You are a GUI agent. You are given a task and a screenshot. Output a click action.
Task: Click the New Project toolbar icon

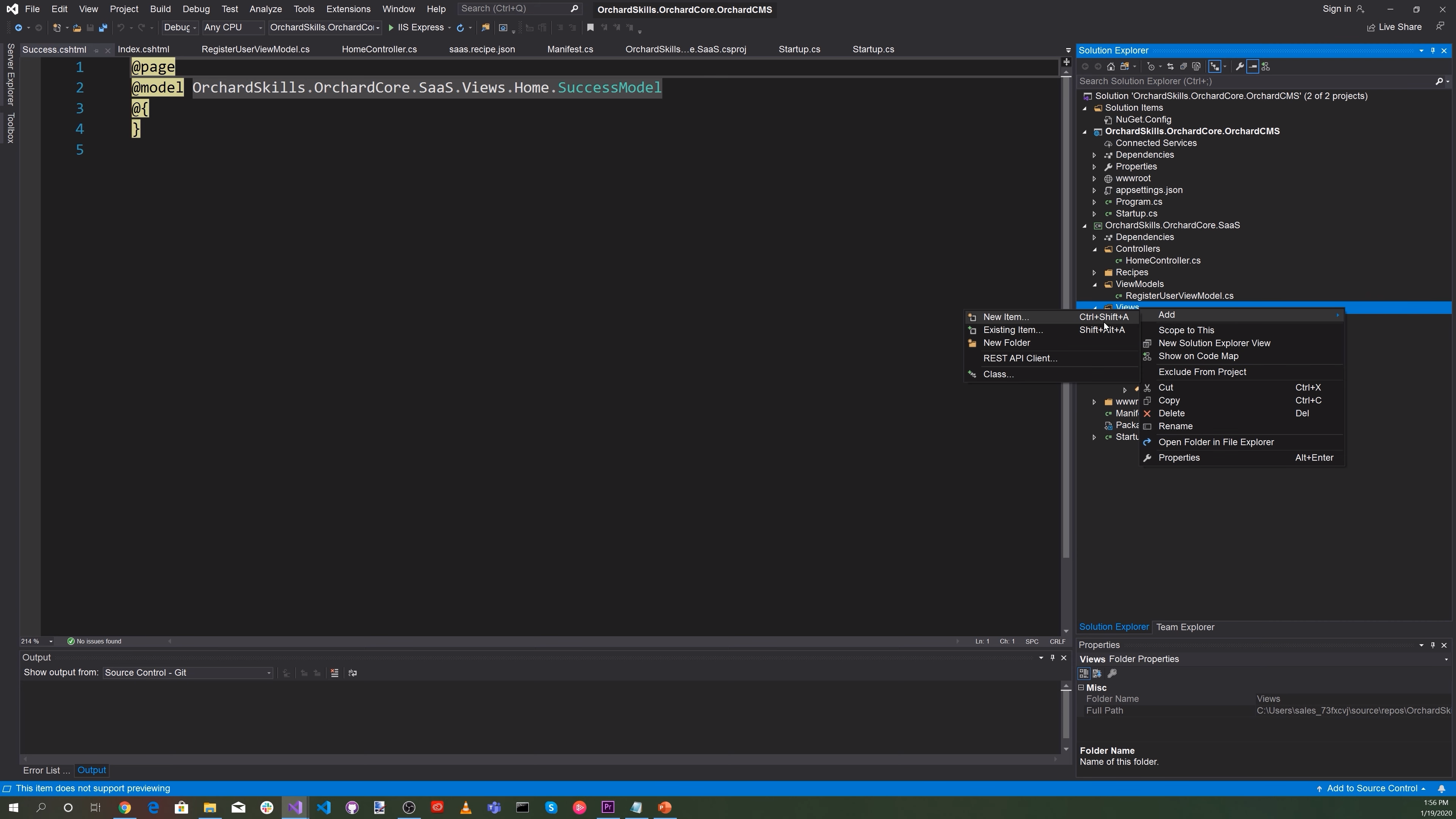coord(56,28)
